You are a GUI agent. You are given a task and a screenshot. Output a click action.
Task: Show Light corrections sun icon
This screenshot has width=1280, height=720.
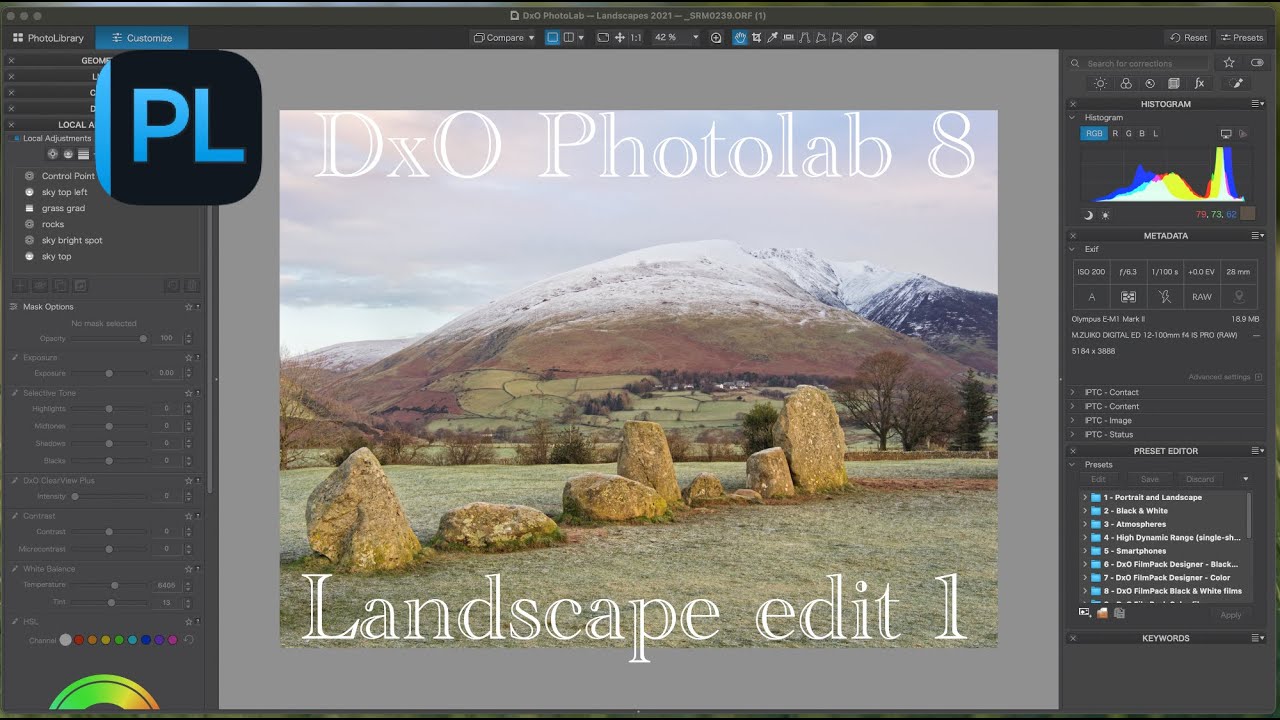[x=1101, y=83]
